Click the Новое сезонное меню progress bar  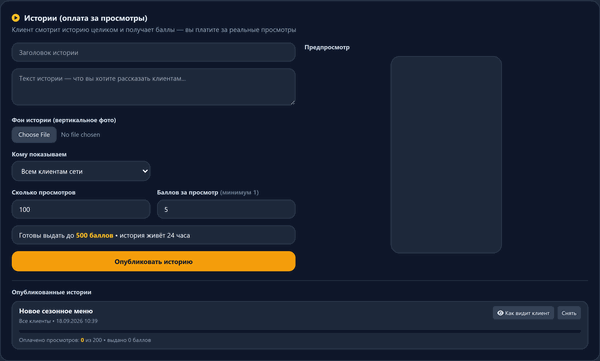[300, 331]
